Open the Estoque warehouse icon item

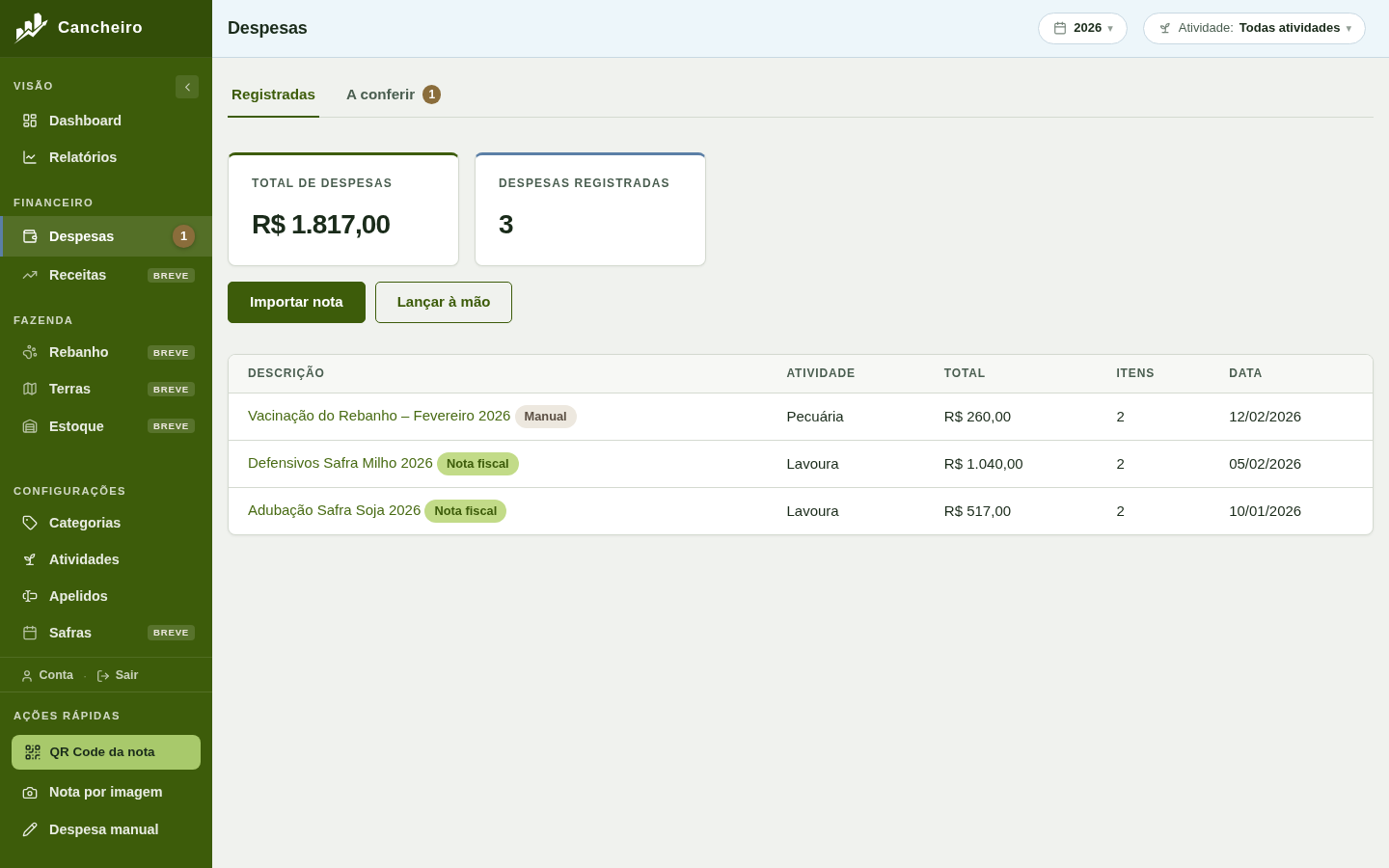point(30,426)
